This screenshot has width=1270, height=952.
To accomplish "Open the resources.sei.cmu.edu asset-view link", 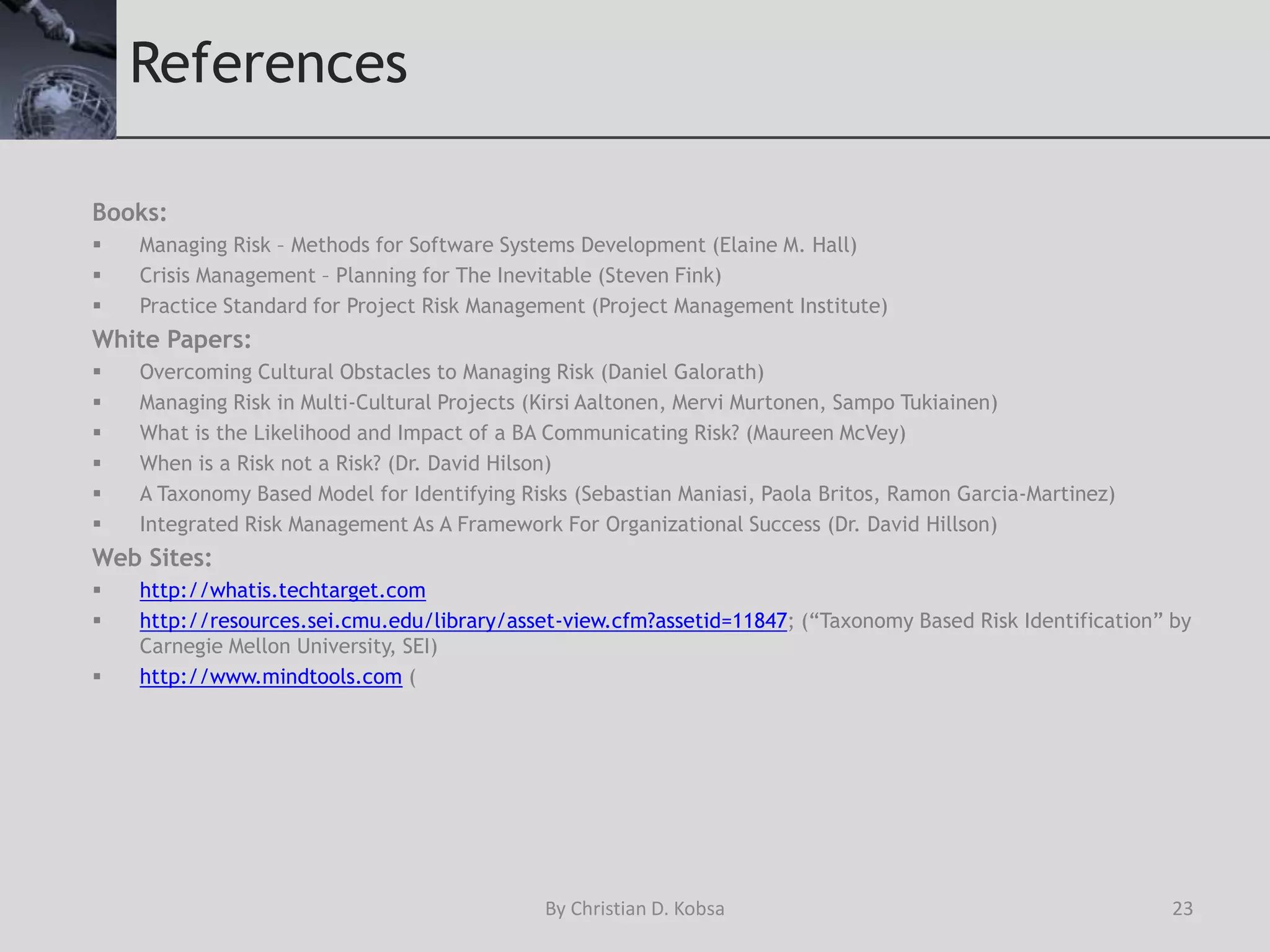I will click(463, 620).
